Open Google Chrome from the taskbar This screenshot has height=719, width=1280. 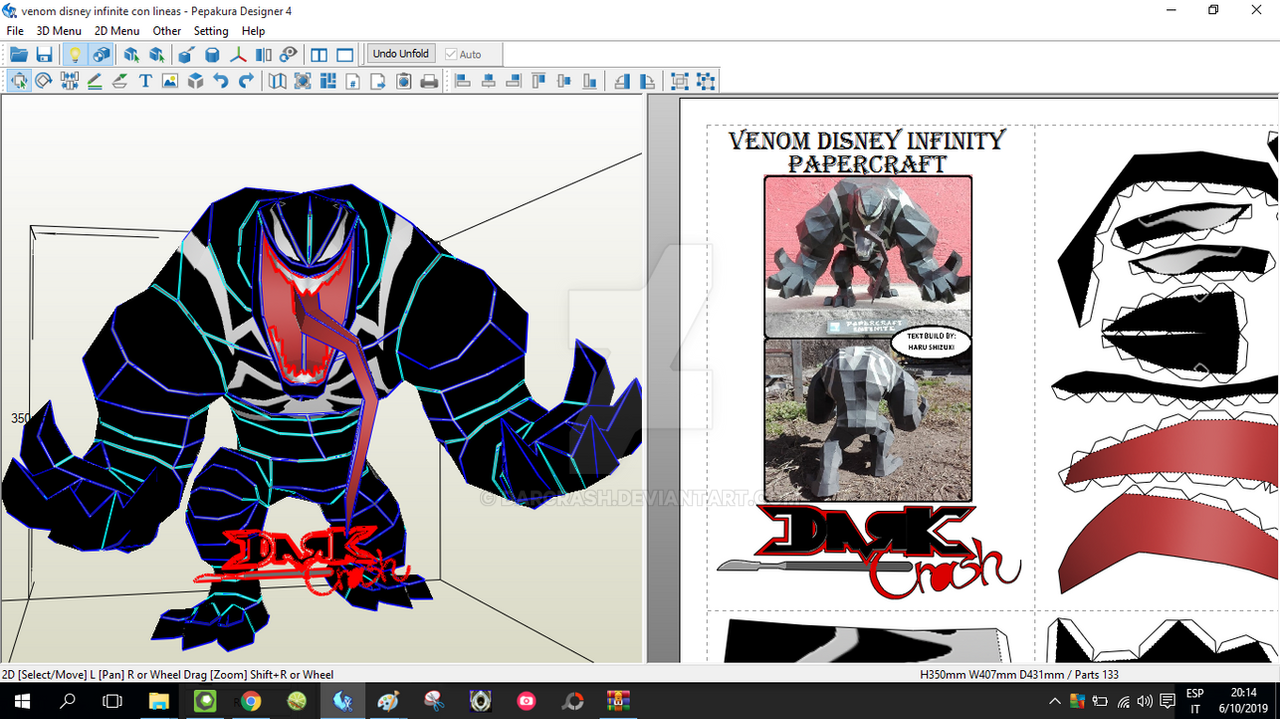[x=251, y=701]
